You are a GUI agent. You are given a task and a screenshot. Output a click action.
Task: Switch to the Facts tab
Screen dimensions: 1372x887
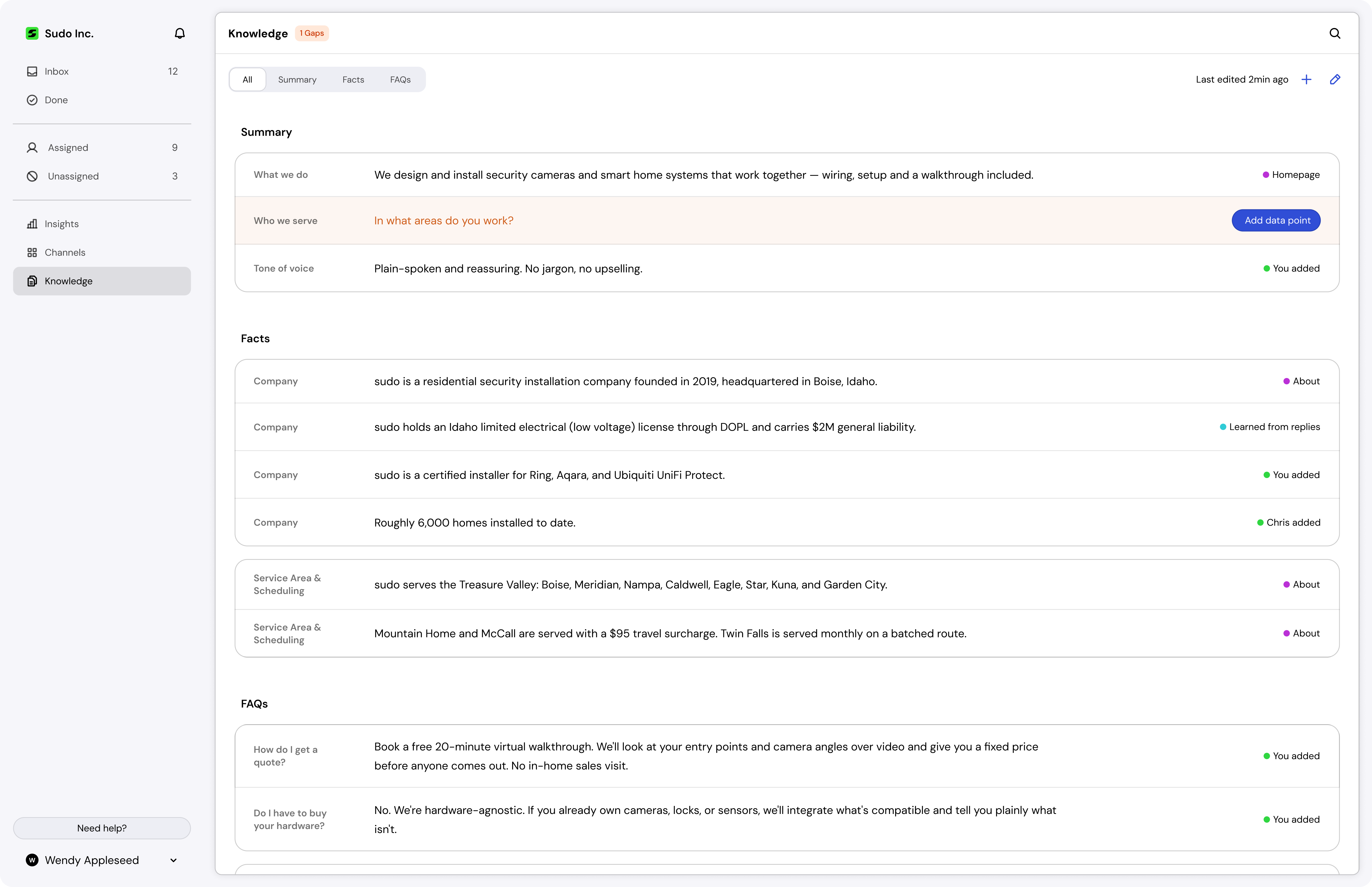coord(353,79)
